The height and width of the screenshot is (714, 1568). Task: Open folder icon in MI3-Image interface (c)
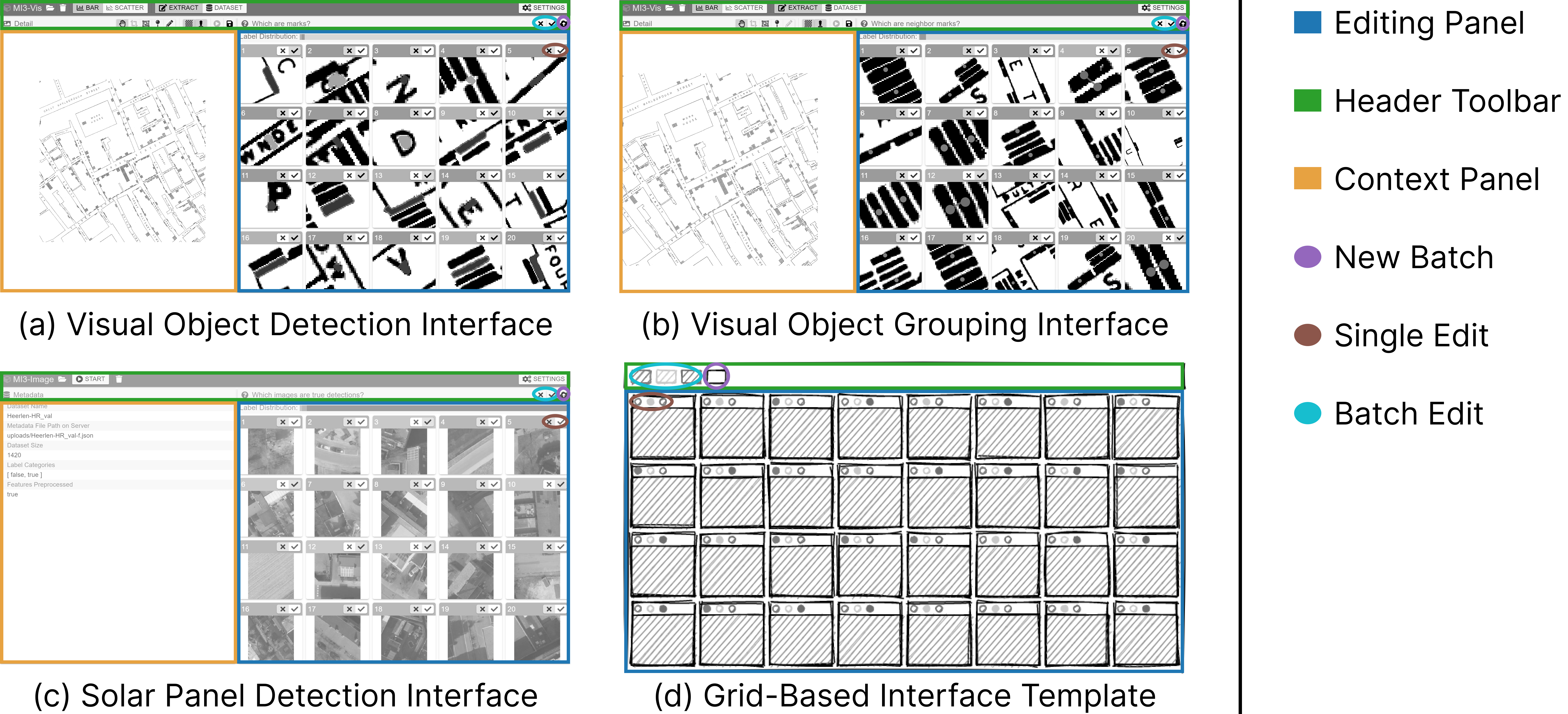coord(62,379)
